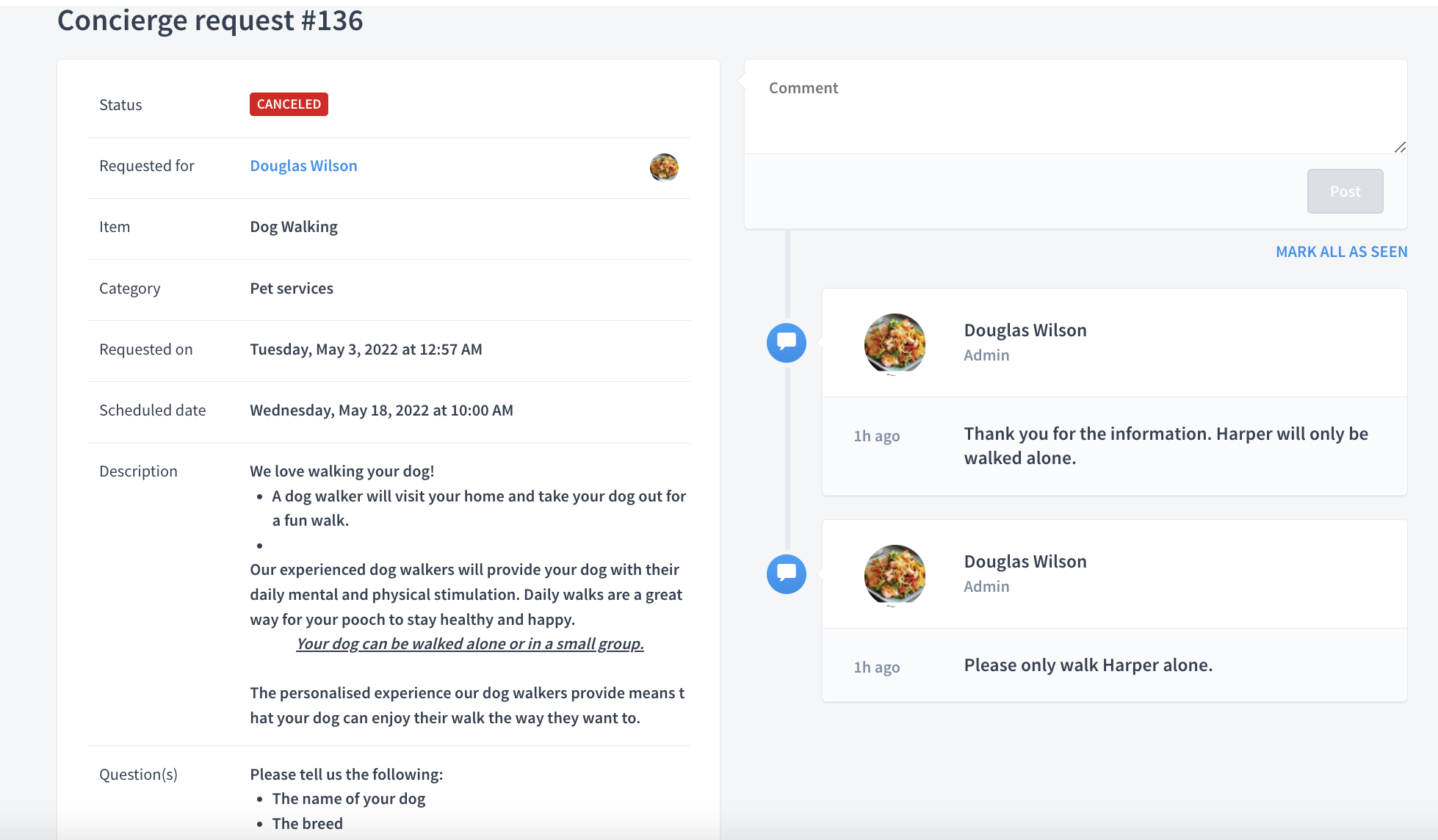Click the 'Status' row label
This screenshot has width=1438, height=840.
(120, 105)
